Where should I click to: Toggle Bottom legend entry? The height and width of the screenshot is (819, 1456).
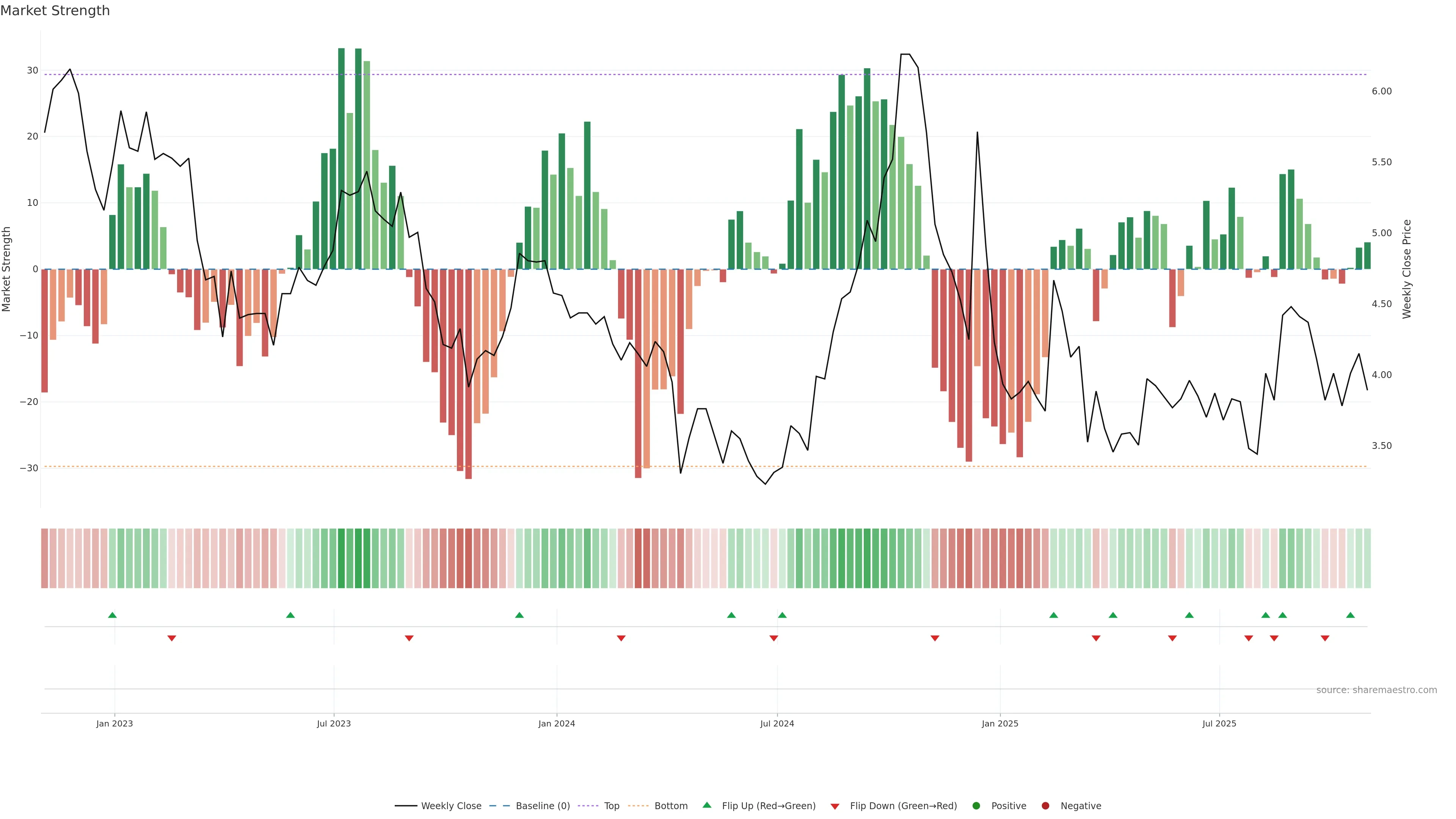(670, 806)
